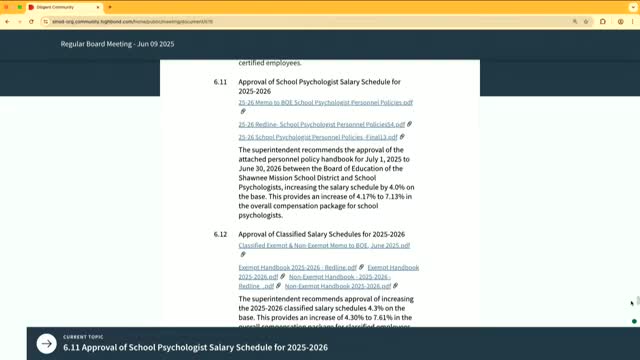The height and width of the screenshot is (360, 640).
Task: Open a new browser tab with plus
Action: 110,7
